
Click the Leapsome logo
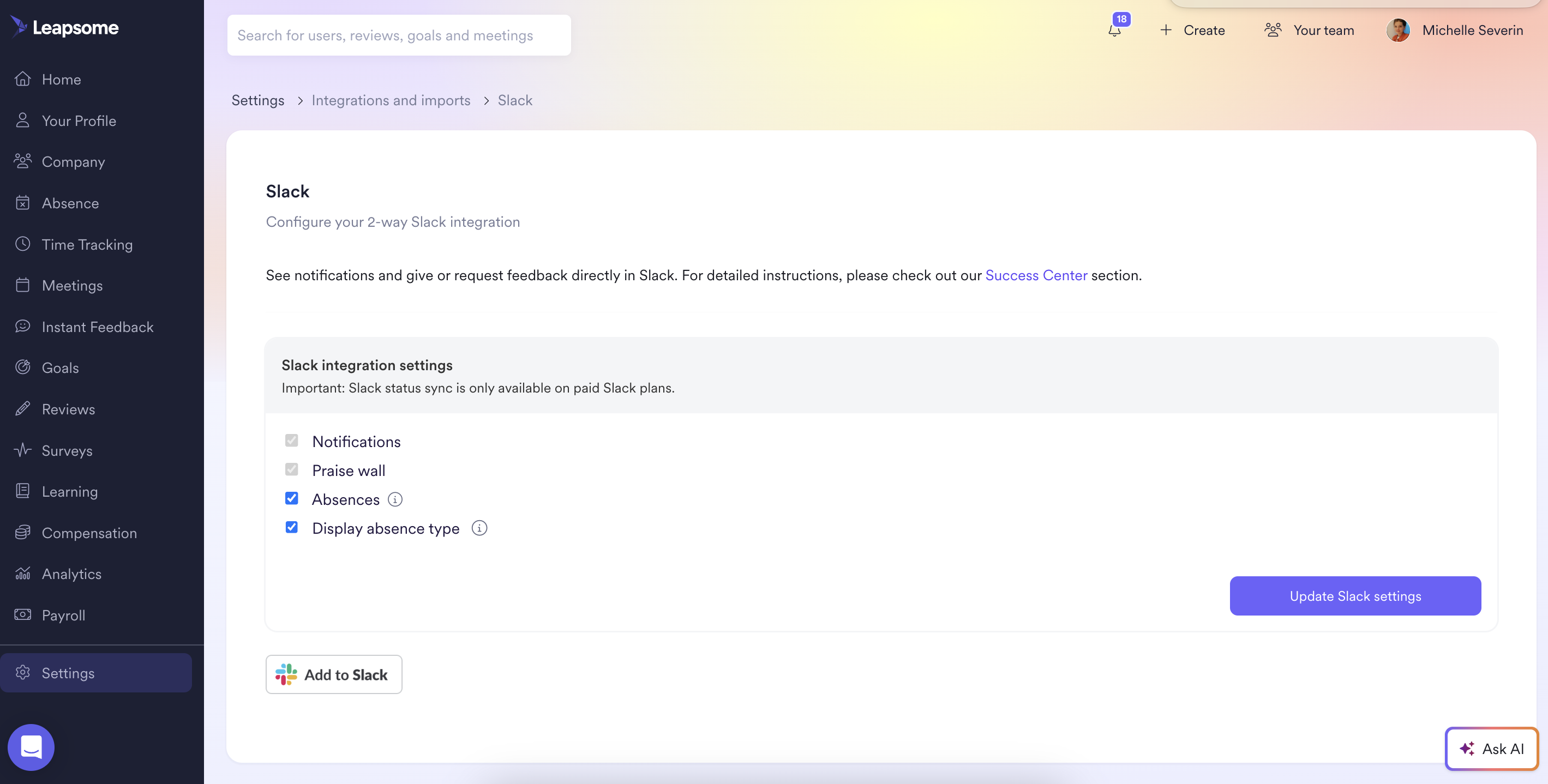(64, 27)
